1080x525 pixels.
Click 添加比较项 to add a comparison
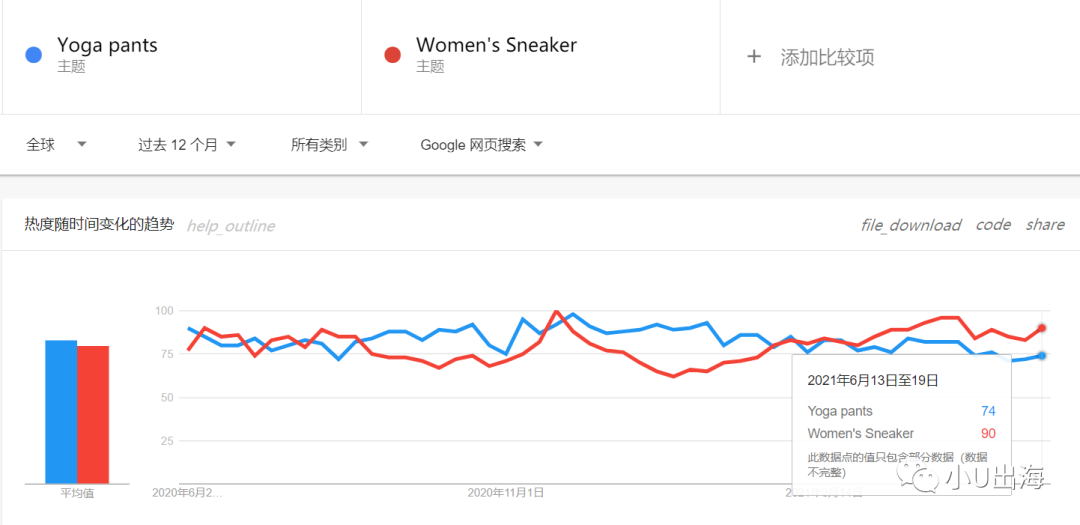[827, 57]
